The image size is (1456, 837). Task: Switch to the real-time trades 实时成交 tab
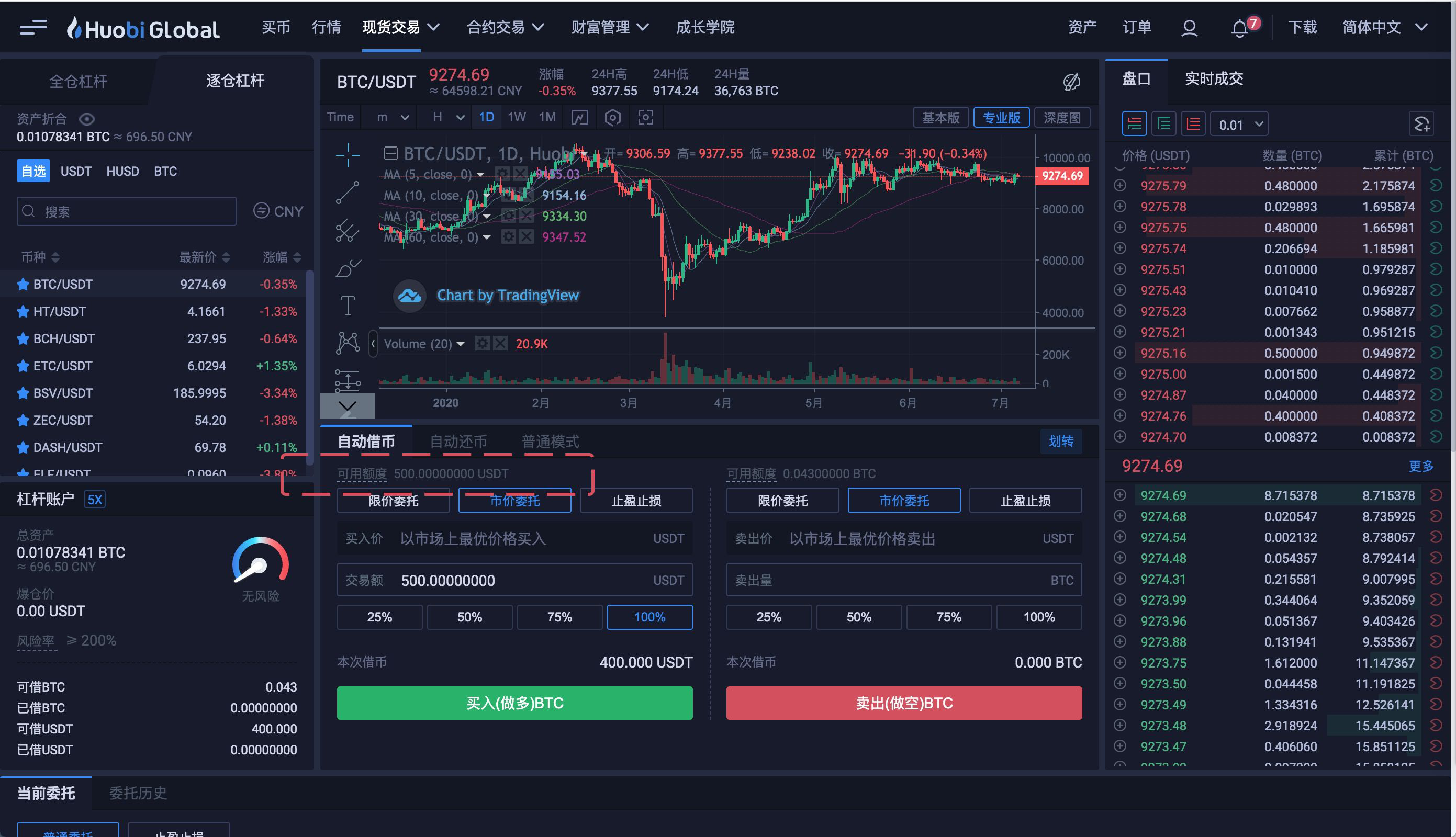(x=1214, y=79)
